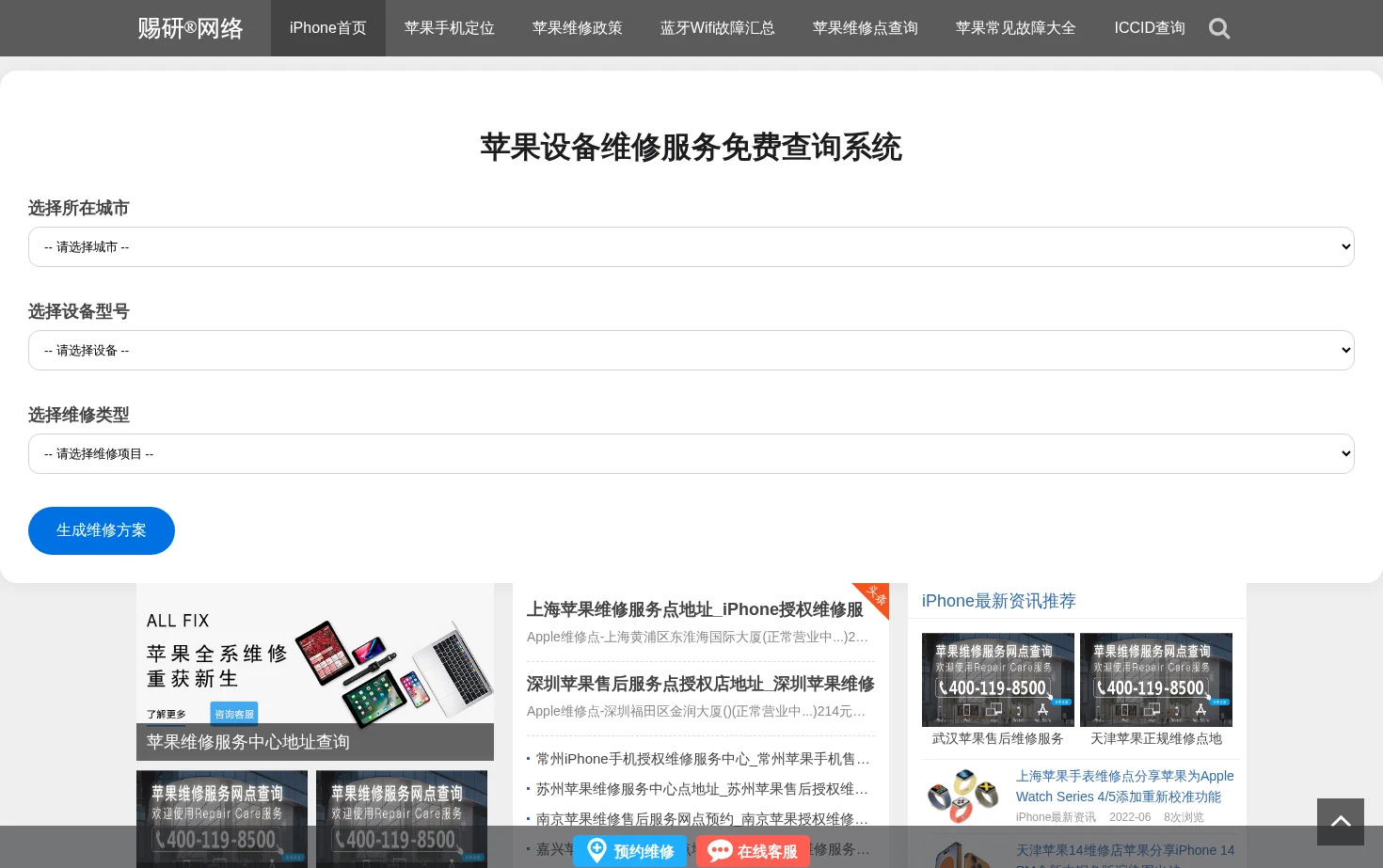This screenshot has width=1383, height=868.
Task: Click the Apple Watch article thumbnail
Action: pos(962,796)
